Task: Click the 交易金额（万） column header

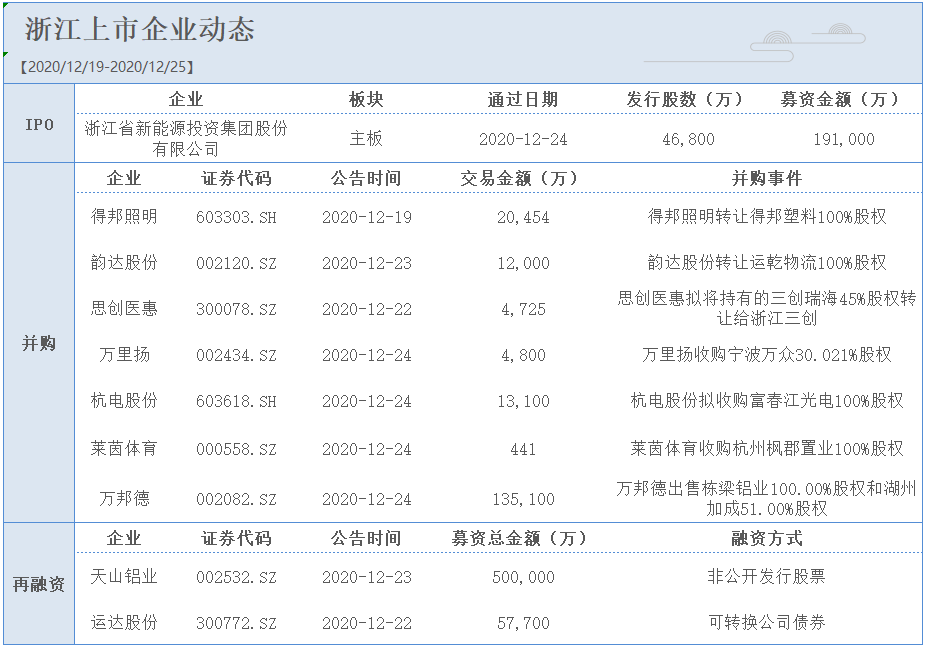Action: (523, 178)
